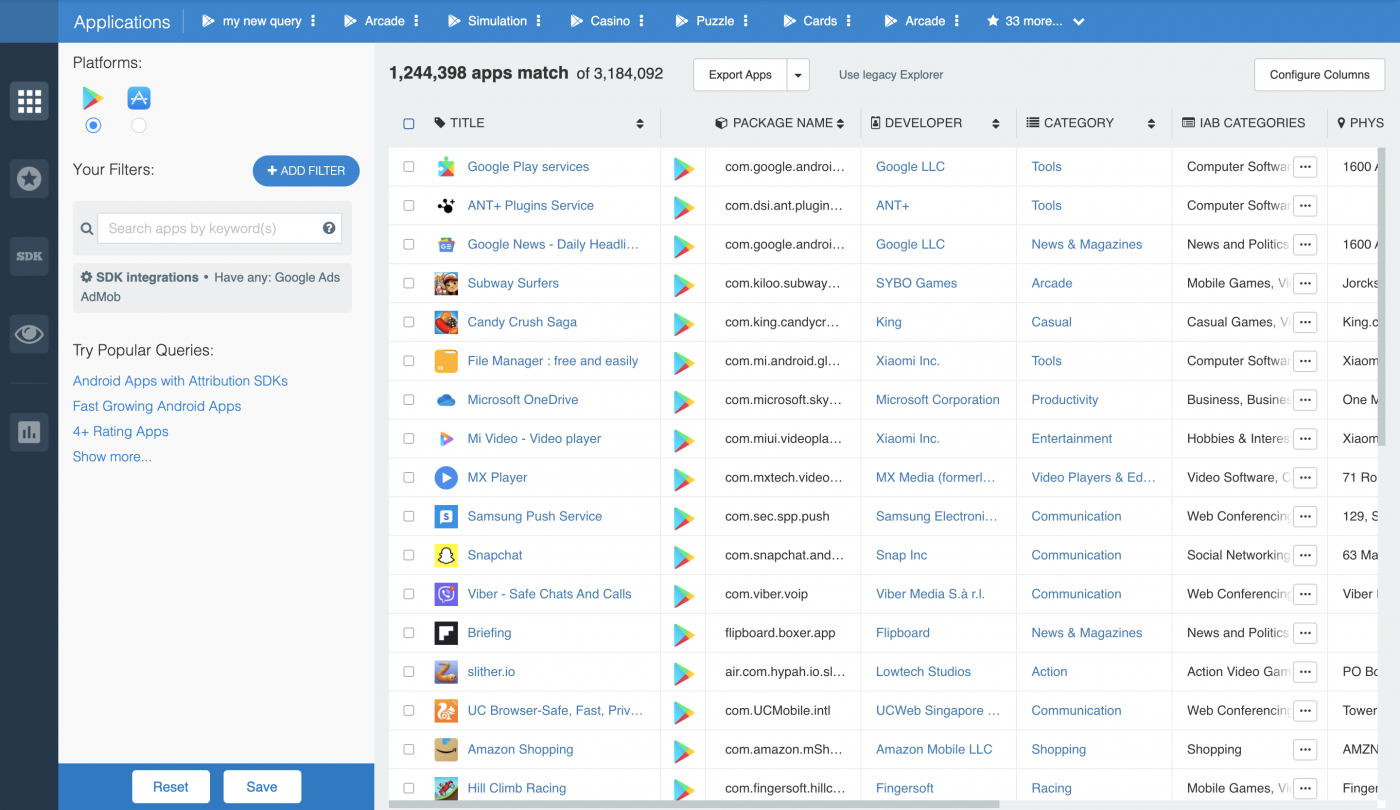Expand the 33 more queries dropdown
This screenshot has height=810, width=1400.
1078,21
